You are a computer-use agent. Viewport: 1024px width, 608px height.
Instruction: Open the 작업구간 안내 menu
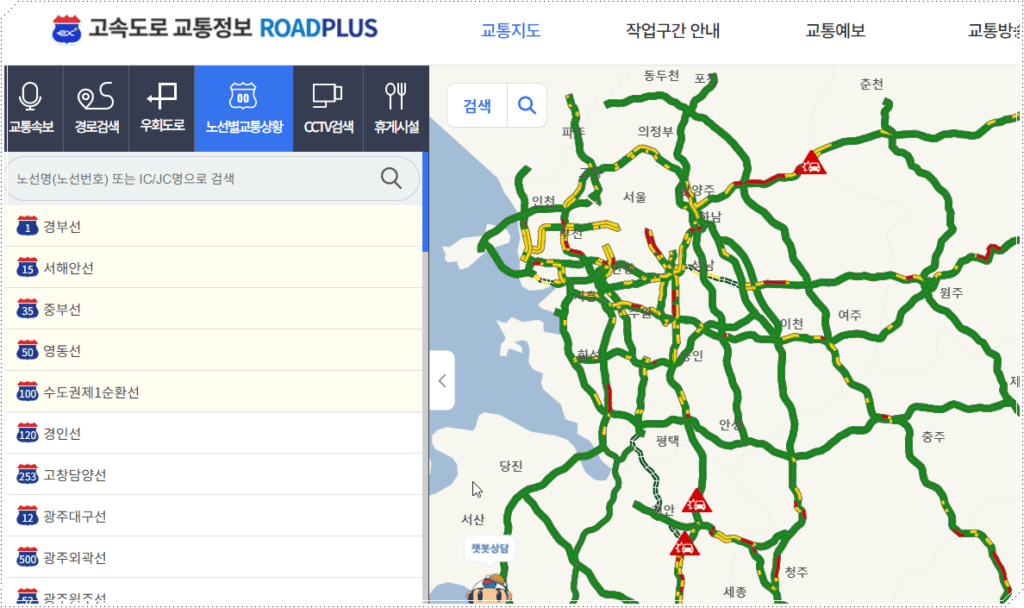pos(671,31)
